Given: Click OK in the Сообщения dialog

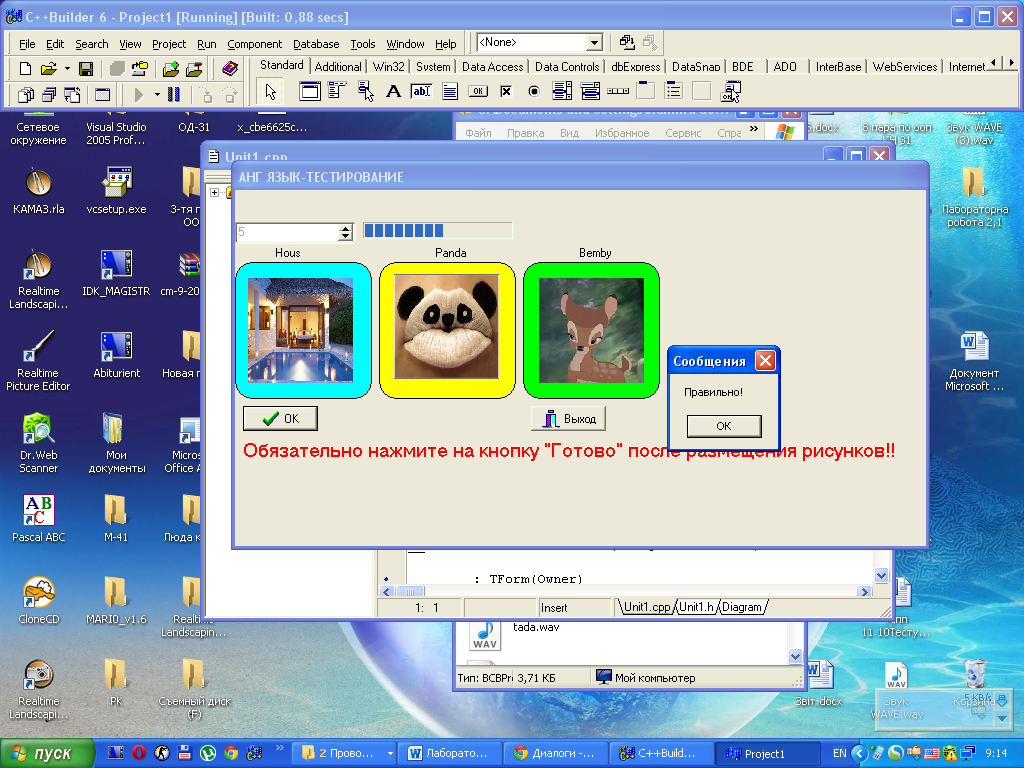Looking at the screenshot, I should (x=724, y=426).
